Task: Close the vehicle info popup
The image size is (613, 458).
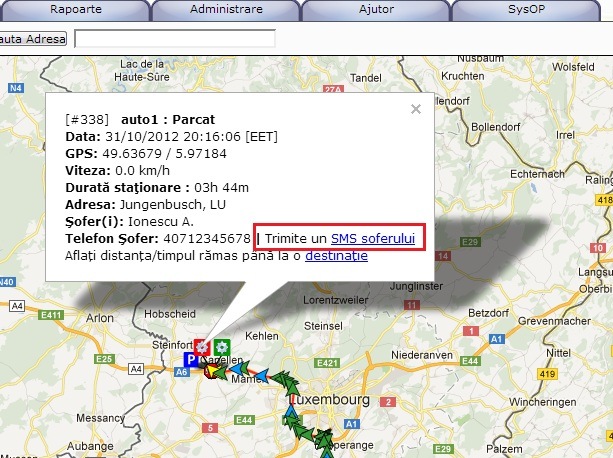Action: click(x=416, y=110)
